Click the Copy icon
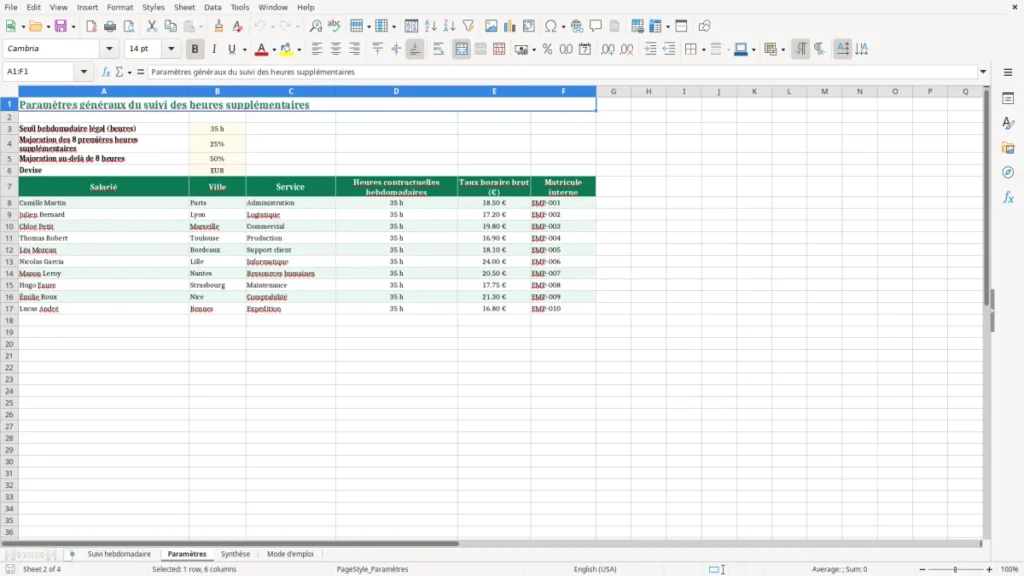The width and height of the screenshot is (1024, 576). [x=170, y=26]
